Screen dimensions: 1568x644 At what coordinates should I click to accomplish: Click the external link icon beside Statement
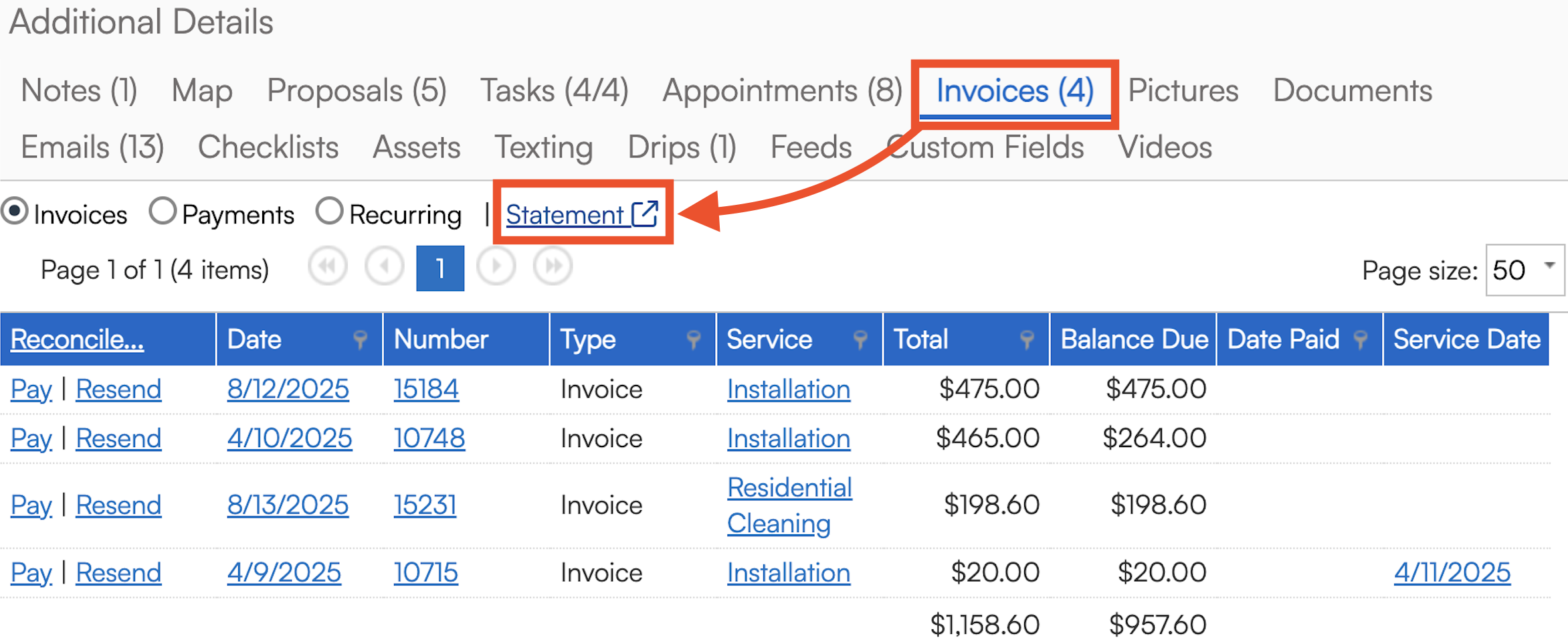[x=645, y=214]
